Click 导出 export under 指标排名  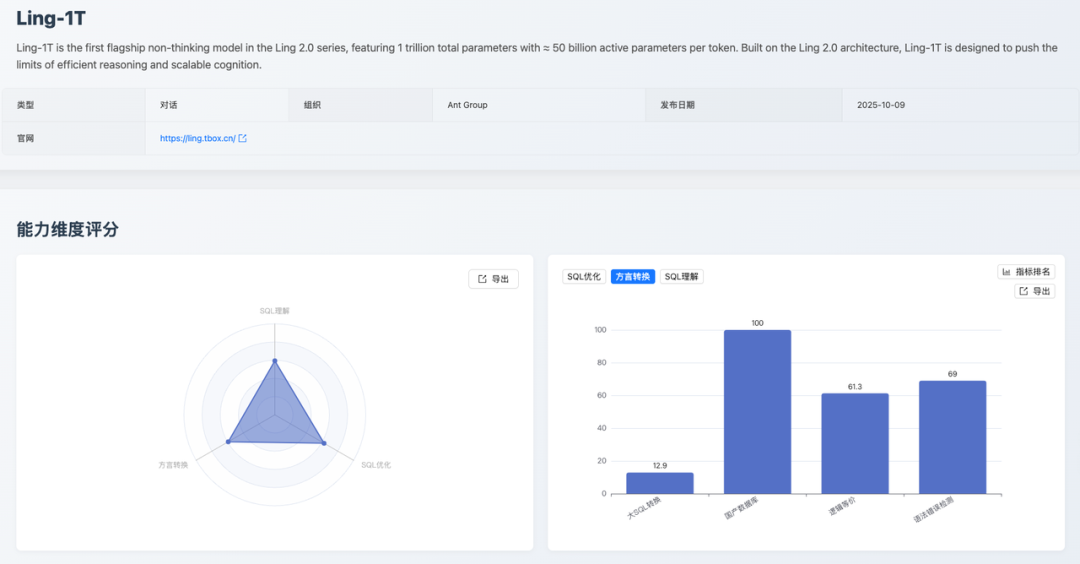[1035, 291]
